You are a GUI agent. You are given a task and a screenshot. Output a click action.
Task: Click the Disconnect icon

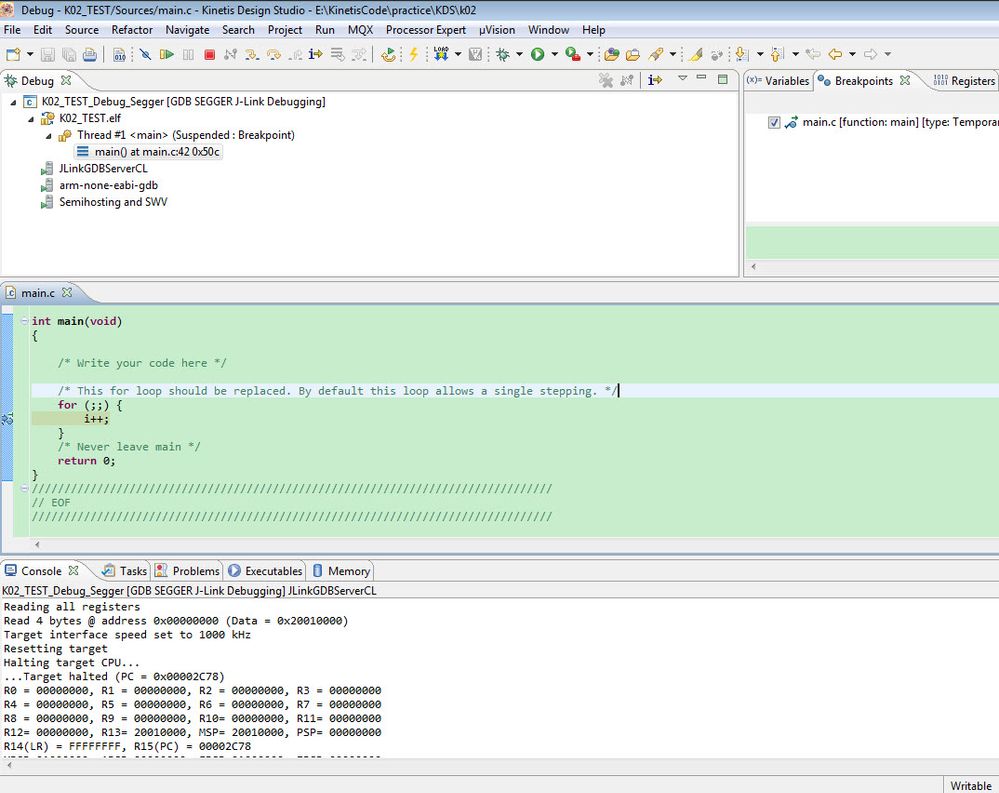click(x=230, y=55)
